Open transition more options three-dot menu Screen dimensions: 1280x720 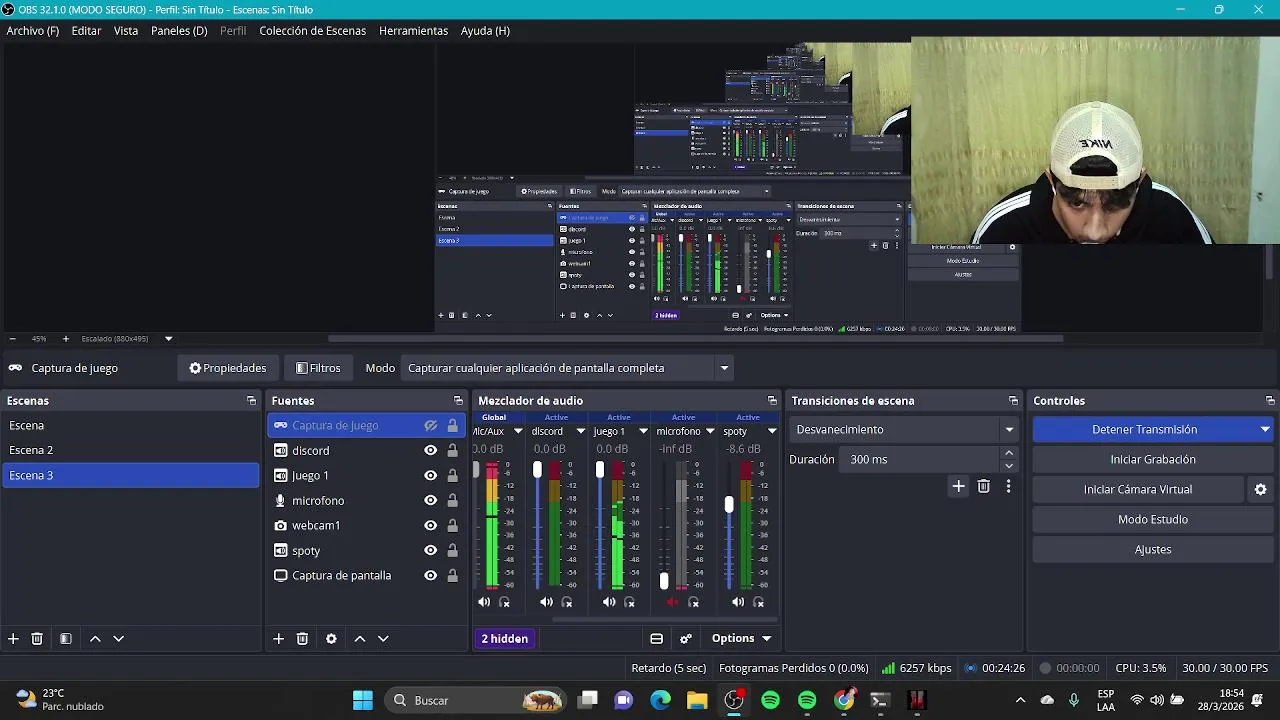click(x=1008, y=486)
